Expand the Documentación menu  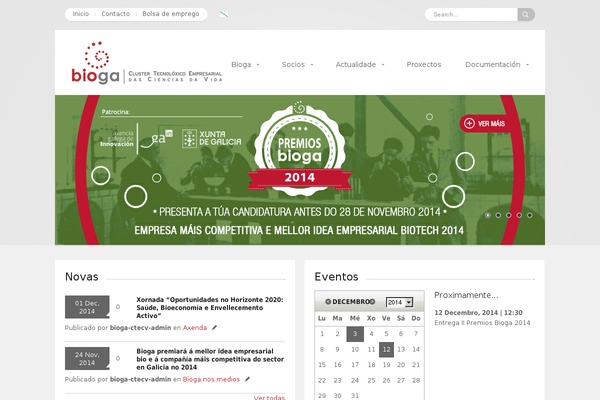coord(497,64)
